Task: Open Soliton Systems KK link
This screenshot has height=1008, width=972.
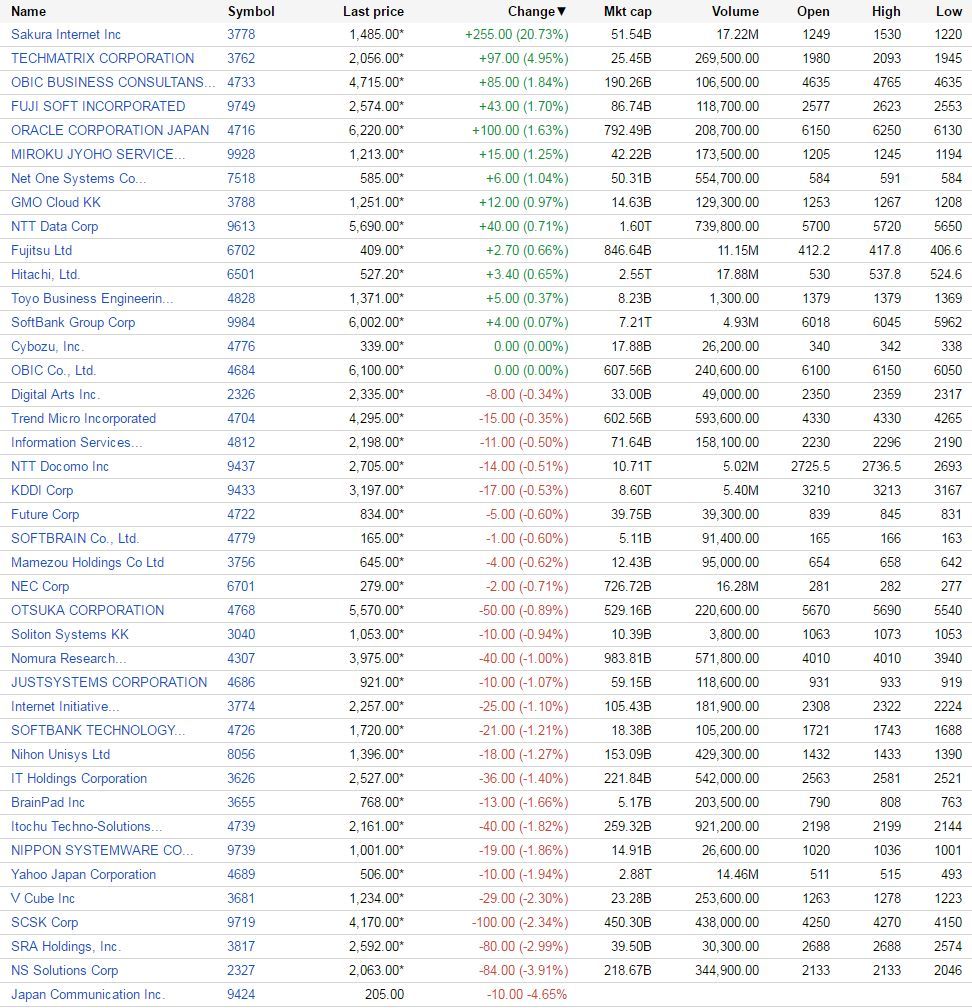Action: pyautogui.click(x=69, y=634)
